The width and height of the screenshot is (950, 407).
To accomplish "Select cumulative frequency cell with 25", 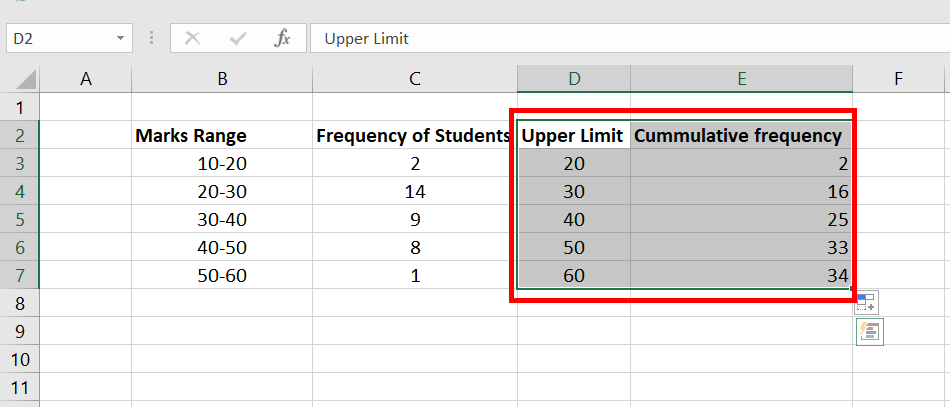I will (x=741, y=219).
